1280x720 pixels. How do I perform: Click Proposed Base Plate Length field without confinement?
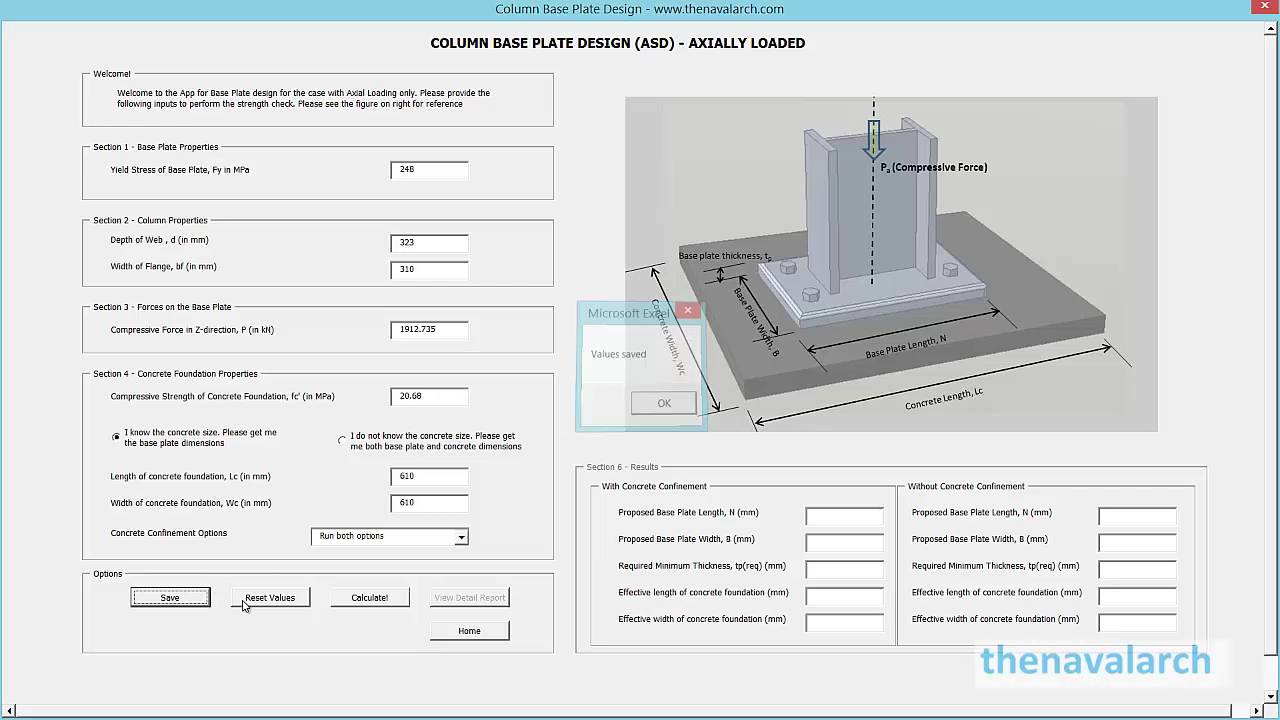[1137, 516]
